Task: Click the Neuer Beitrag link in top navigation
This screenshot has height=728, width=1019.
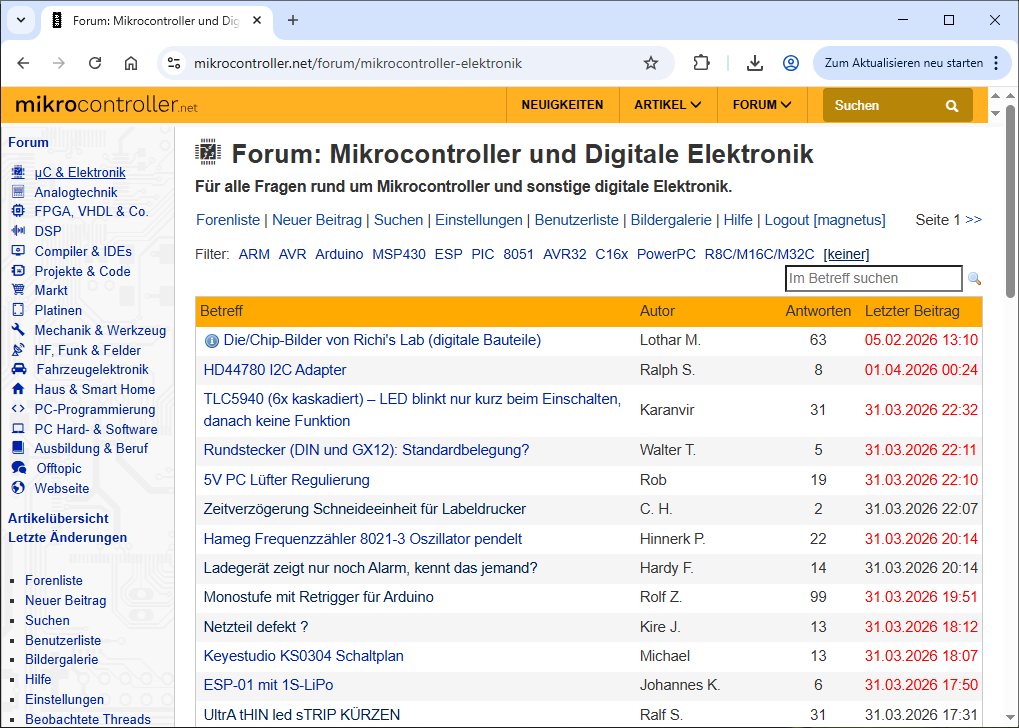Action: coord(317,220)
